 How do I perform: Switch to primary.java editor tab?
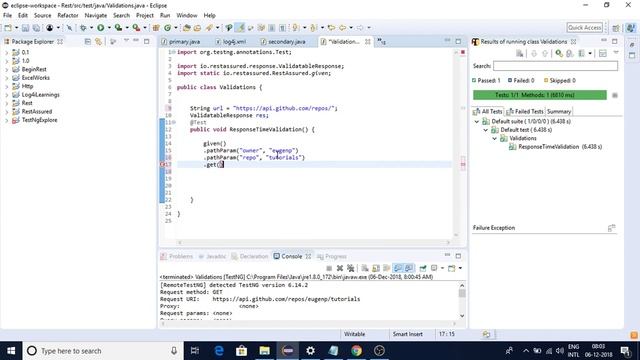tap(181, 42)
